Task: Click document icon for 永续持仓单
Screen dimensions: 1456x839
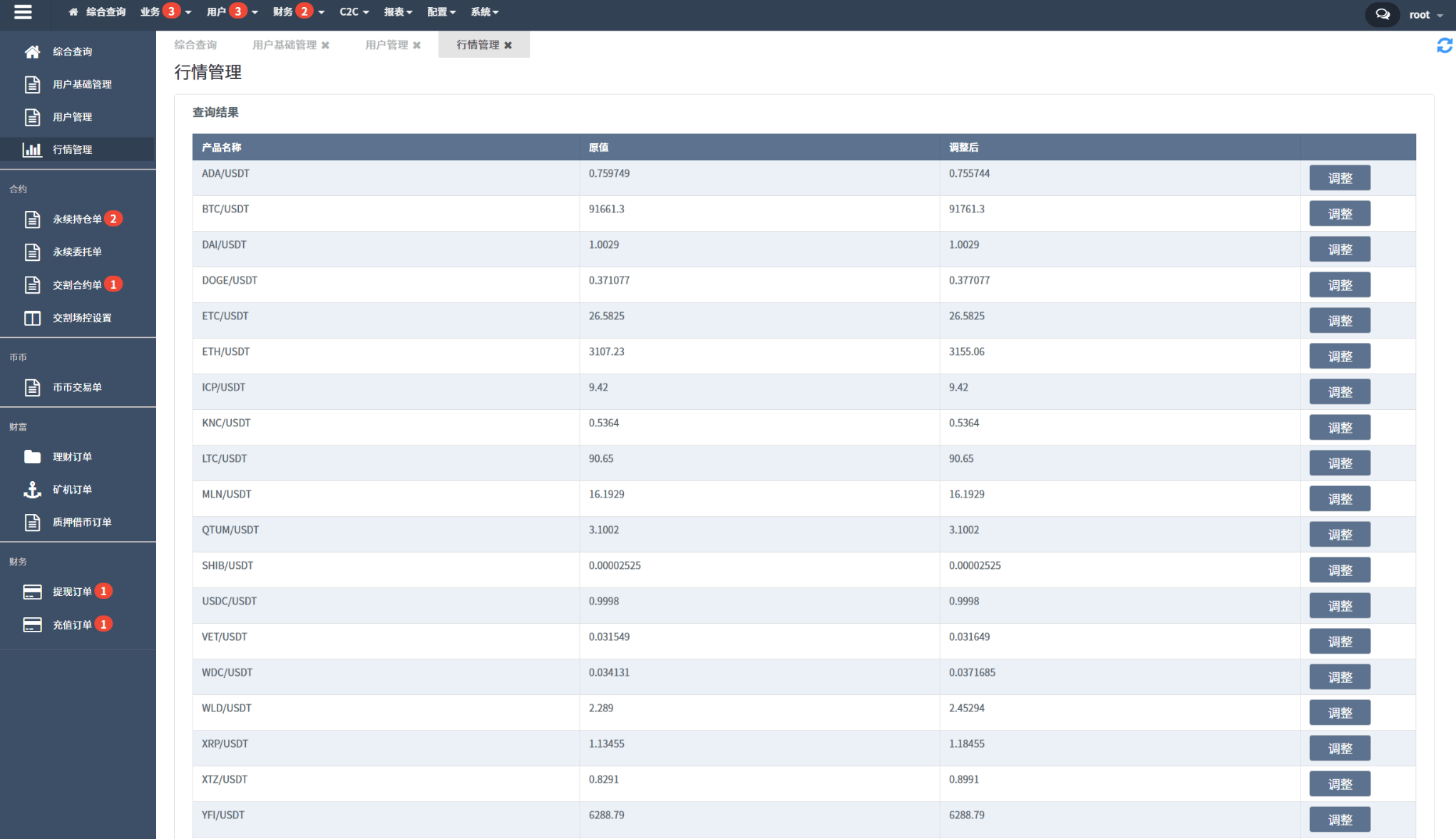Action: (32, 219)
